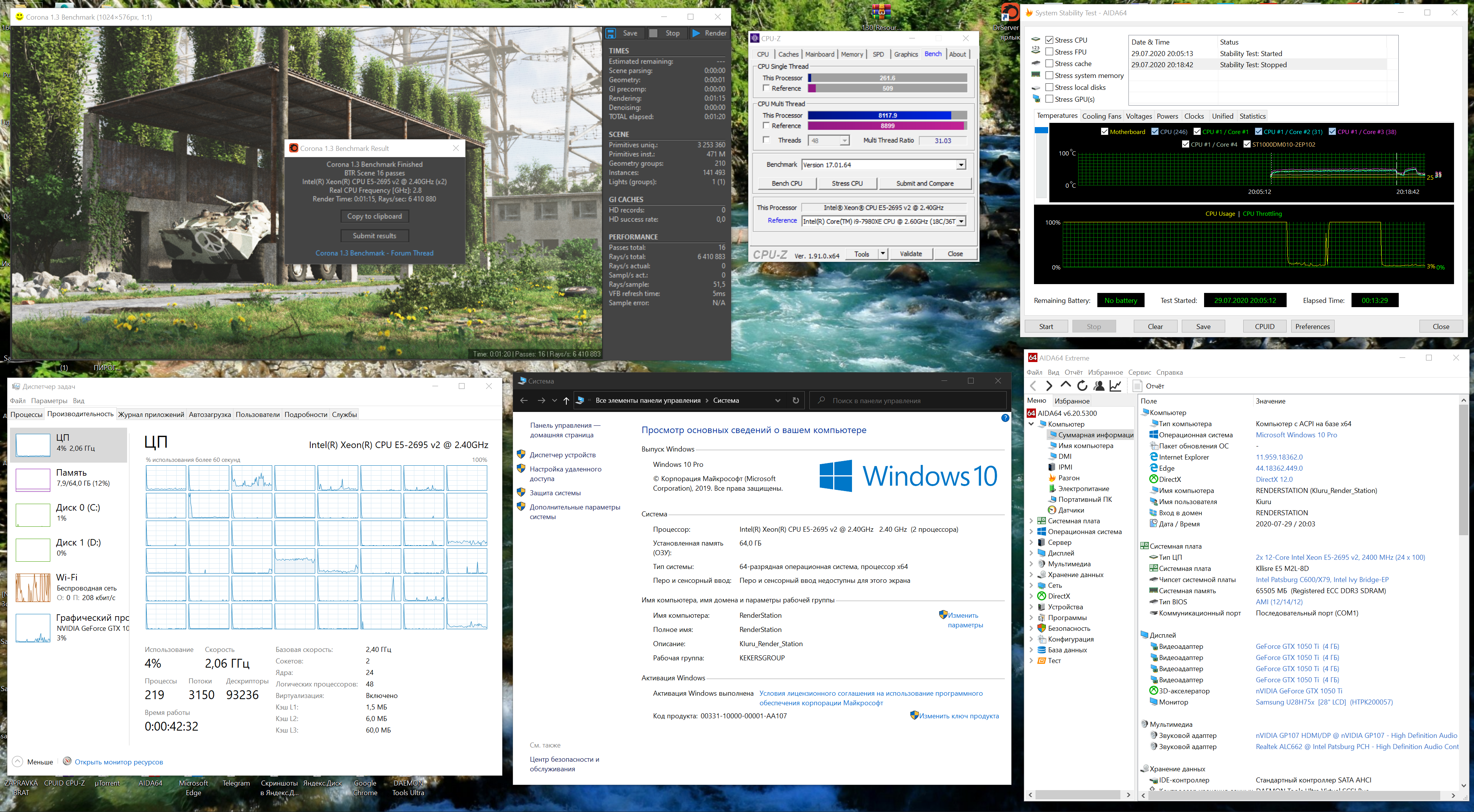
Task: Click the server icon next to IPMI
Action: [x=1052, y=467]
